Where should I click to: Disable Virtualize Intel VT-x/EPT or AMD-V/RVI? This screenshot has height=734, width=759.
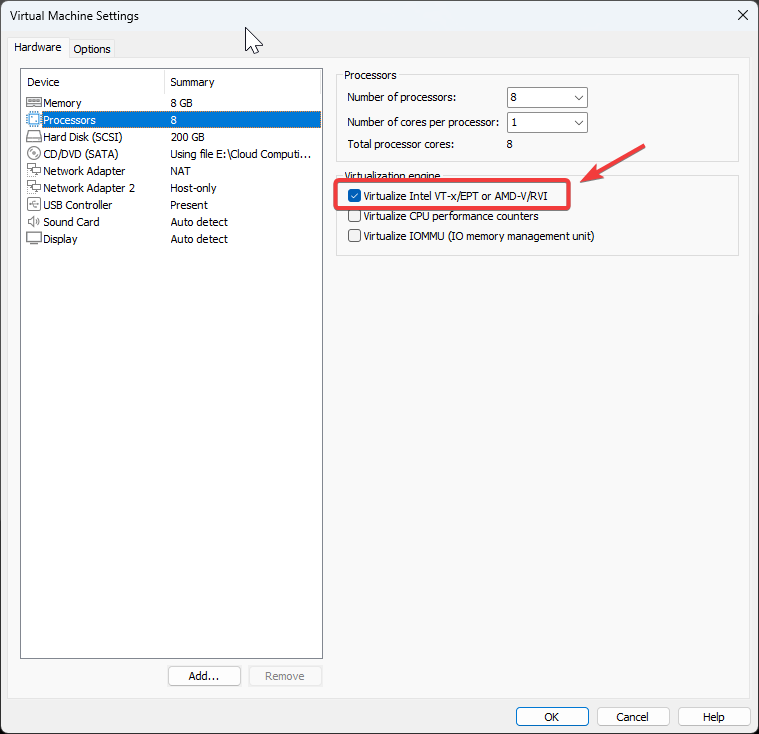point(354,196)
